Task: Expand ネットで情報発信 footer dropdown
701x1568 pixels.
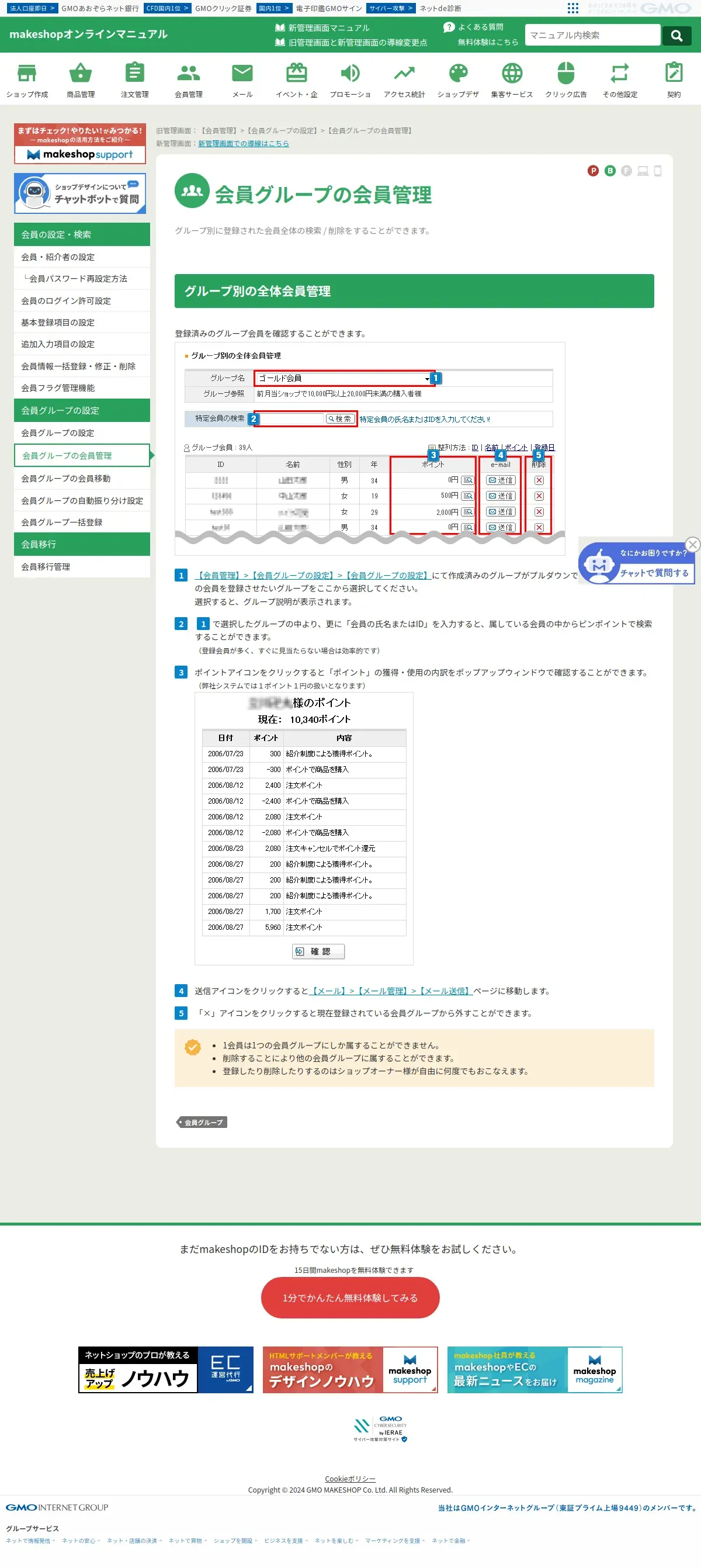Action: 30,1541
